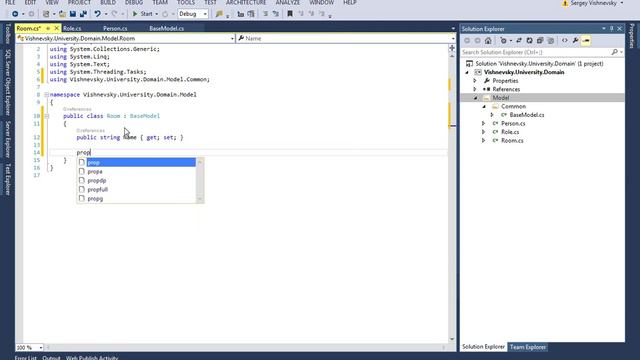This screenshot has width=640, height=360.
Task: Undo the last edit via toolbar
Action: click(x=98, y=14)
